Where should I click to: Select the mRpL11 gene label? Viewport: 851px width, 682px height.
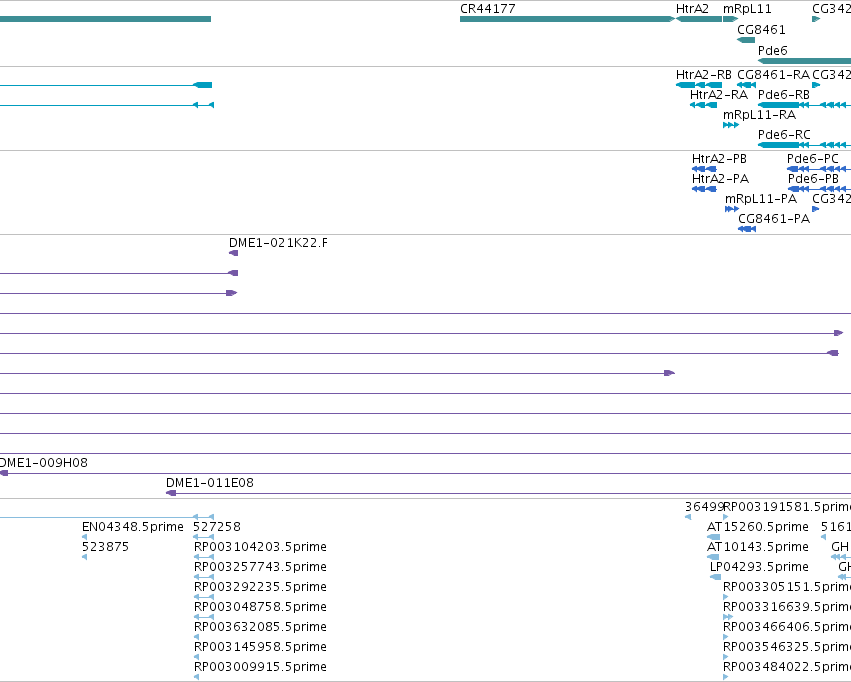coord(747,9)
